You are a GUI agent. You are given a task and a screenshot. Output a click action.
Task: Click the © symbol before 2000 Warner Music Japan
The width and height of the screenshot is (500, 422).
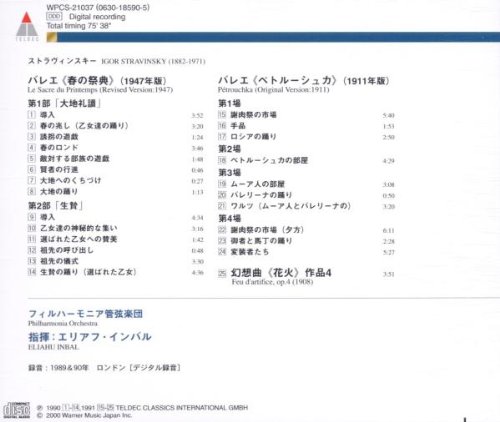pyautogui.click(x=39, y=415)
